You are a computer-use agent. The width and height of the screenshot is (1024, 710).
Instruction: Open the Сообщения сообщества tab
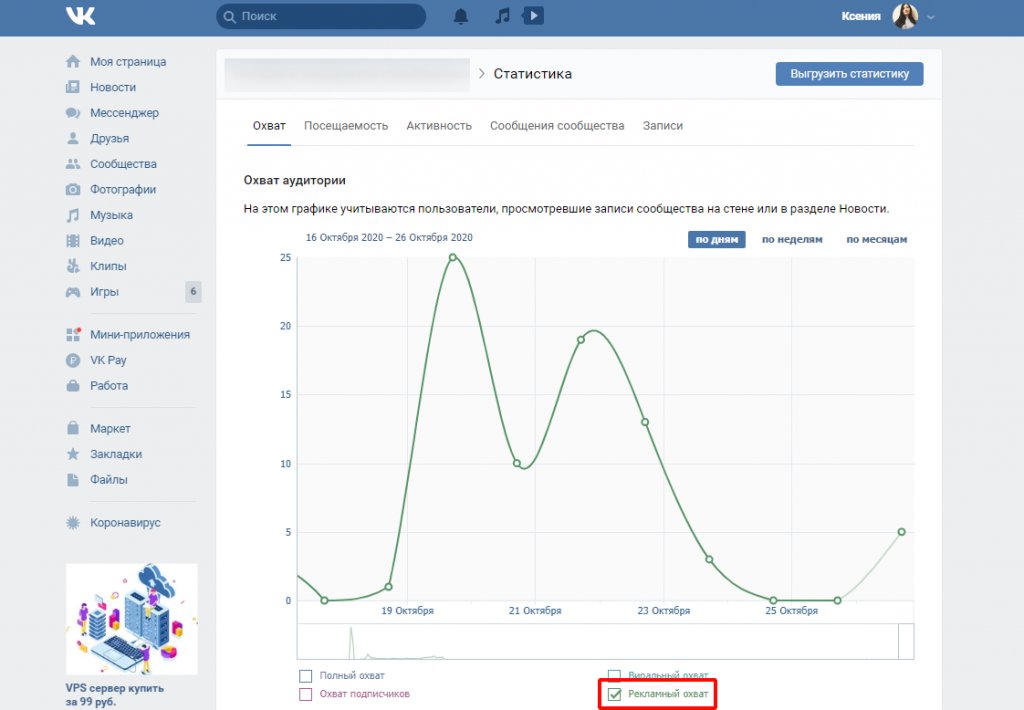(x=557, y=126)
